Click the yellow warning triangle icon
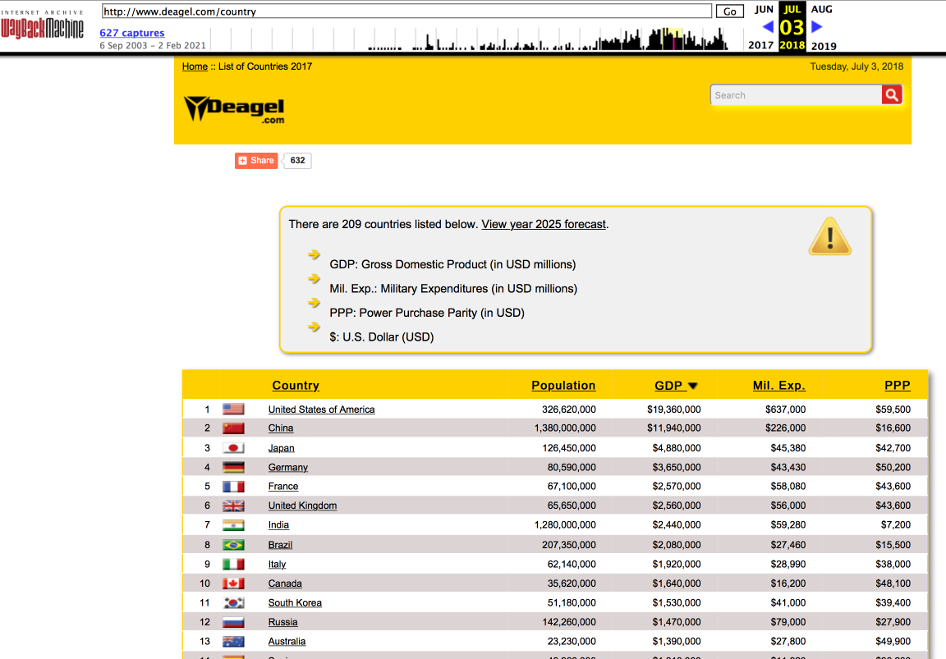946x659 pixels. click(829, 237)
